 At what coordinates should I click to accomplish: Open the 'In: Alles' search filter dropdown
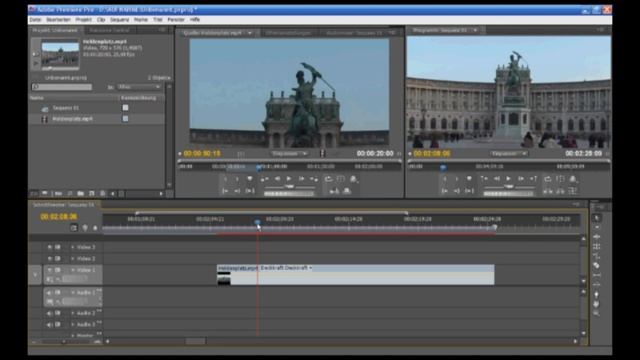pos(139,87)
